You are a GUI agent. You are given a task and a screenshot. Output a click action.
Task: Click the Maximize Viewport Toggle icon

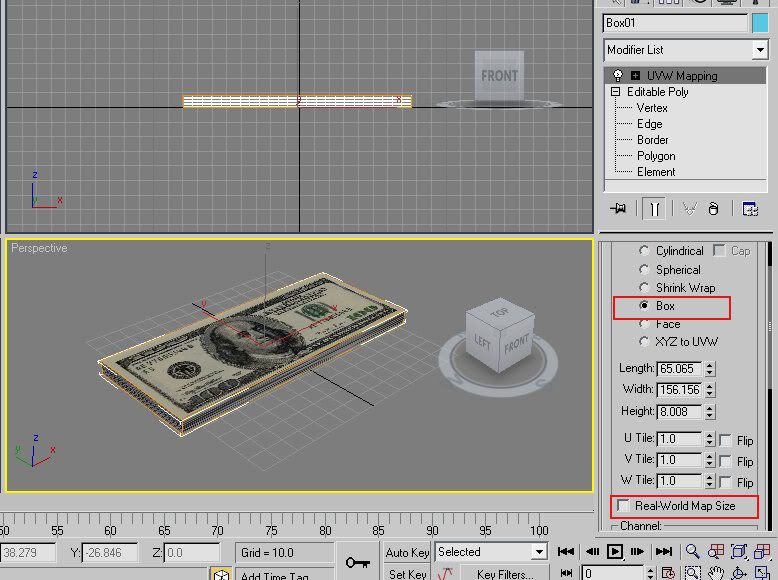762,573
